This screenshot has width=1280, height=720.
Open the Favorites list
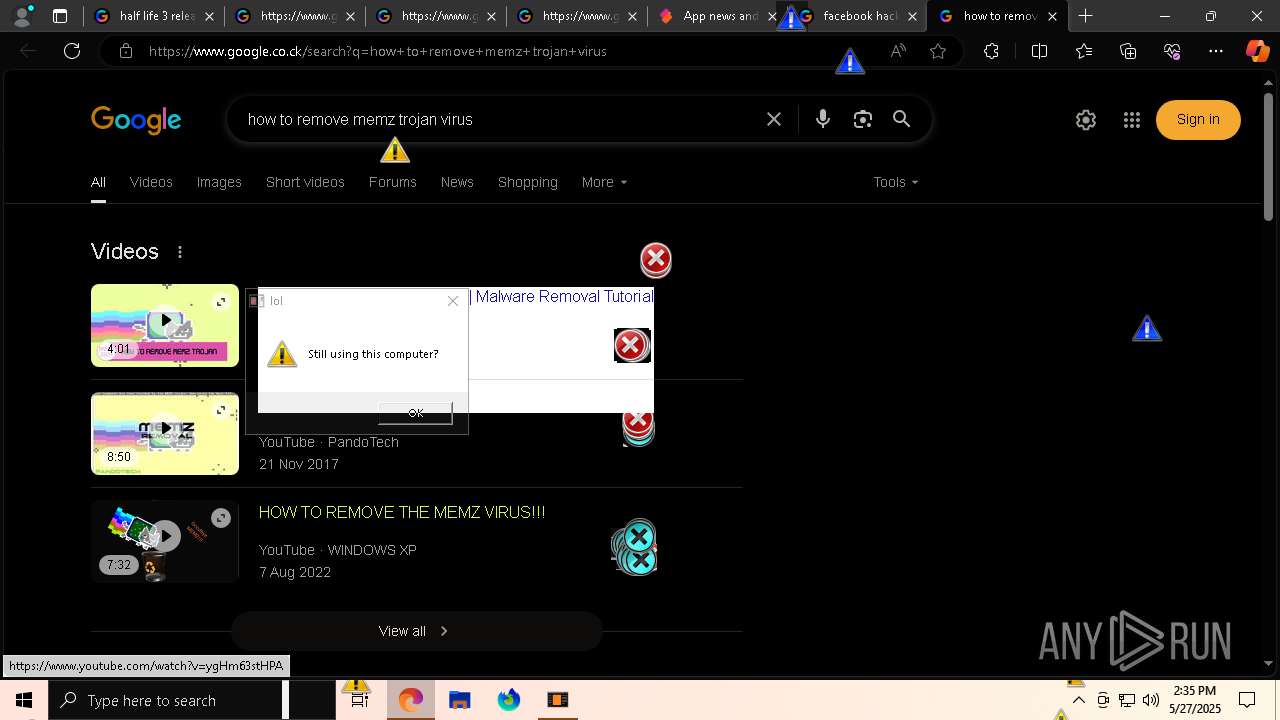(1084, 51)
